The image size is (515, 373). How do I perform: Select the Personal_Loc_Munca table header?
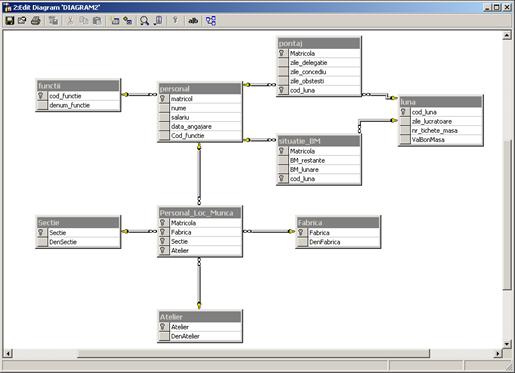(x=200, y=213)
